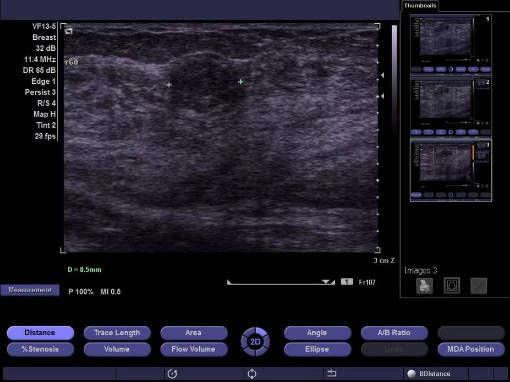
Task: Click the 32 dB gain value
Action: point(45,48)
